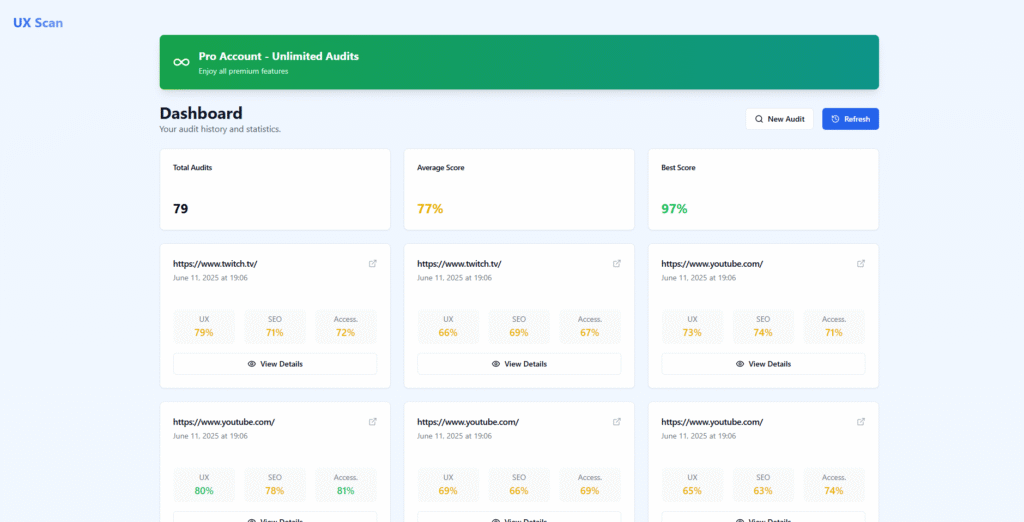The image size is (1024, 522).
Task: View details of youtube.com audit with 73% UX
Action: [763, 364]
